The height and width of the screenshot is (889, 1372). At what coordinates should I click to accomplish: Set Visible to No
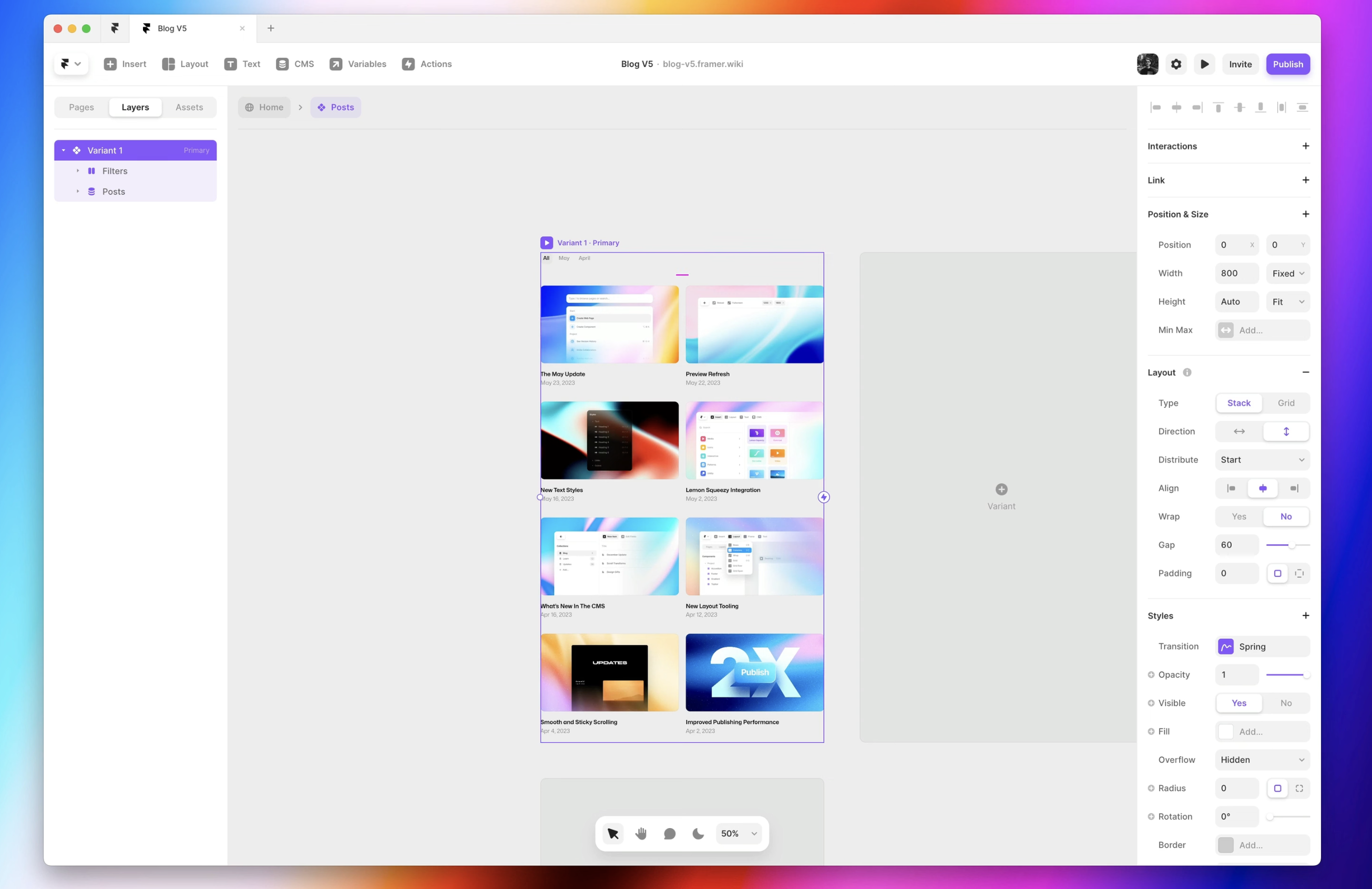click(1286, 703)
